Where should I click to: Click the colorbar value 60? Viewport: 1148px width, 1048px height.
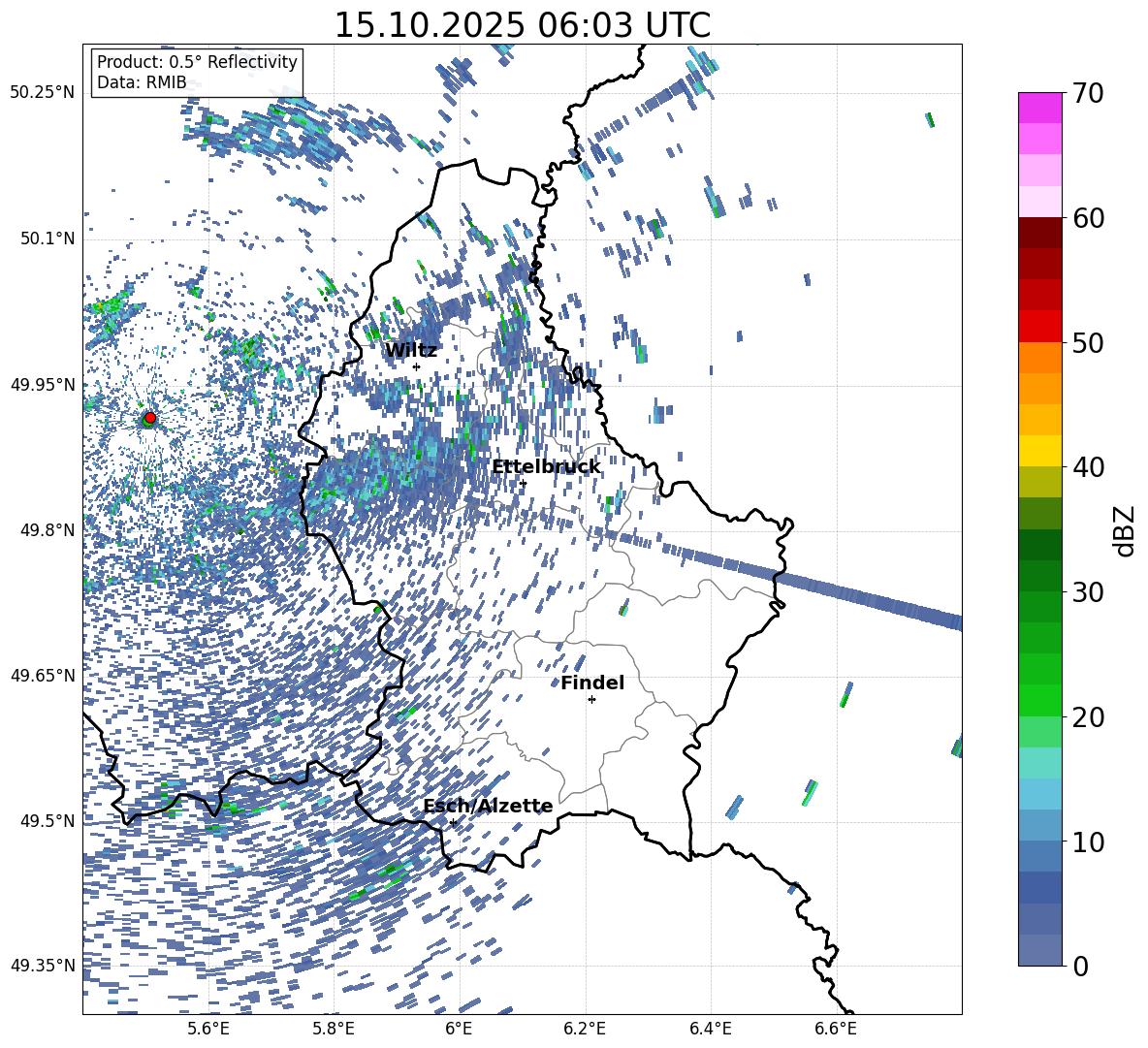click(1088, 218)
